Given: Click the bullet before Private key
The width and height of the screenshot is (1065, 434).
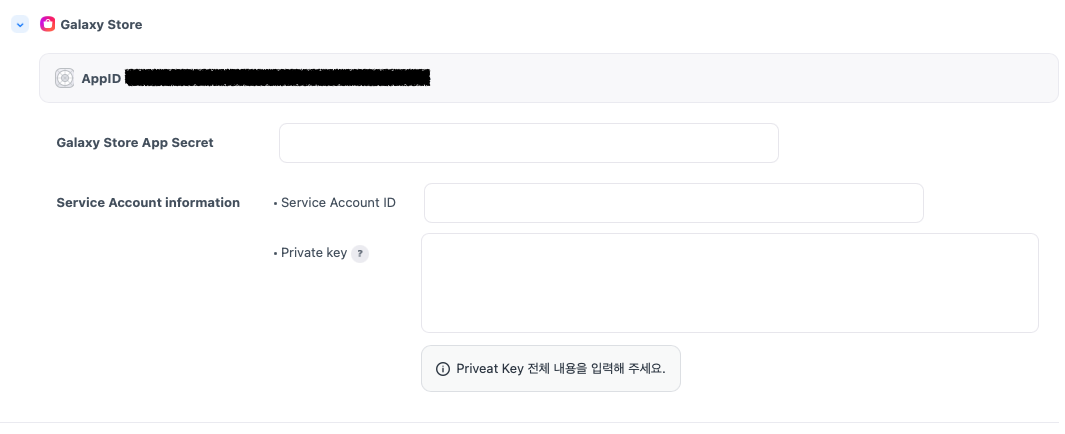Looking at the screenshot, I should tap(275, 254).
